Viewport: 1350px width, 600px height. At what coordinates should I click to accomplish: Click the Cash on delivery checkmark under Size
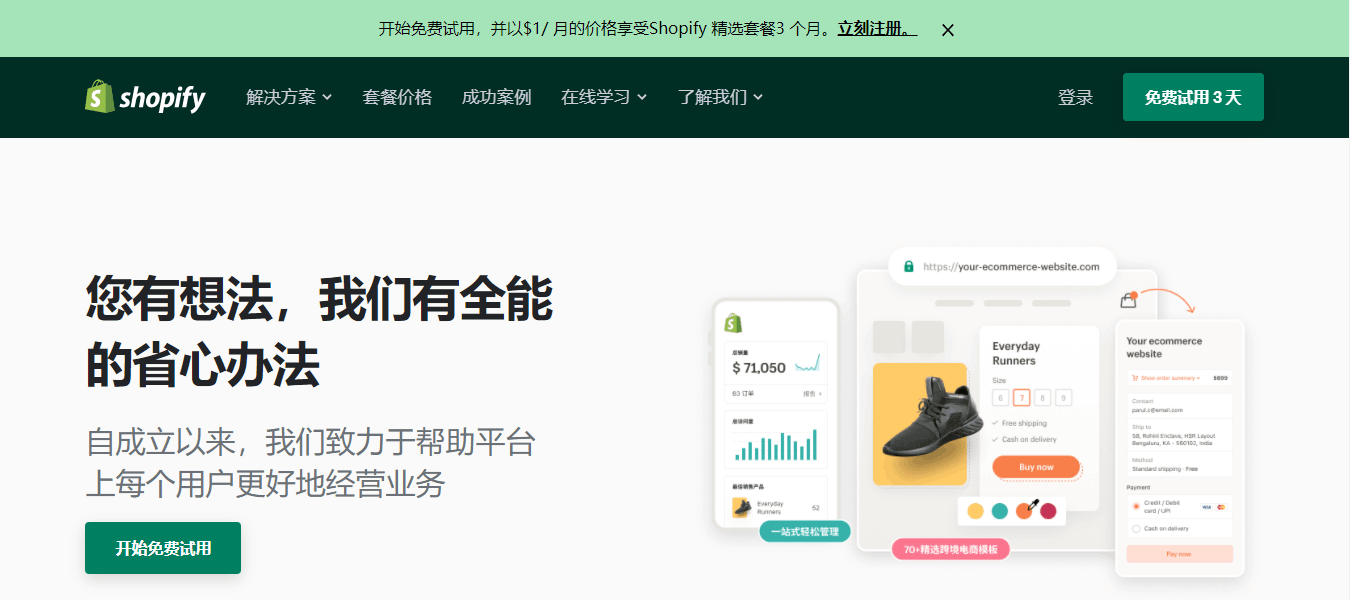point(1023,439)
